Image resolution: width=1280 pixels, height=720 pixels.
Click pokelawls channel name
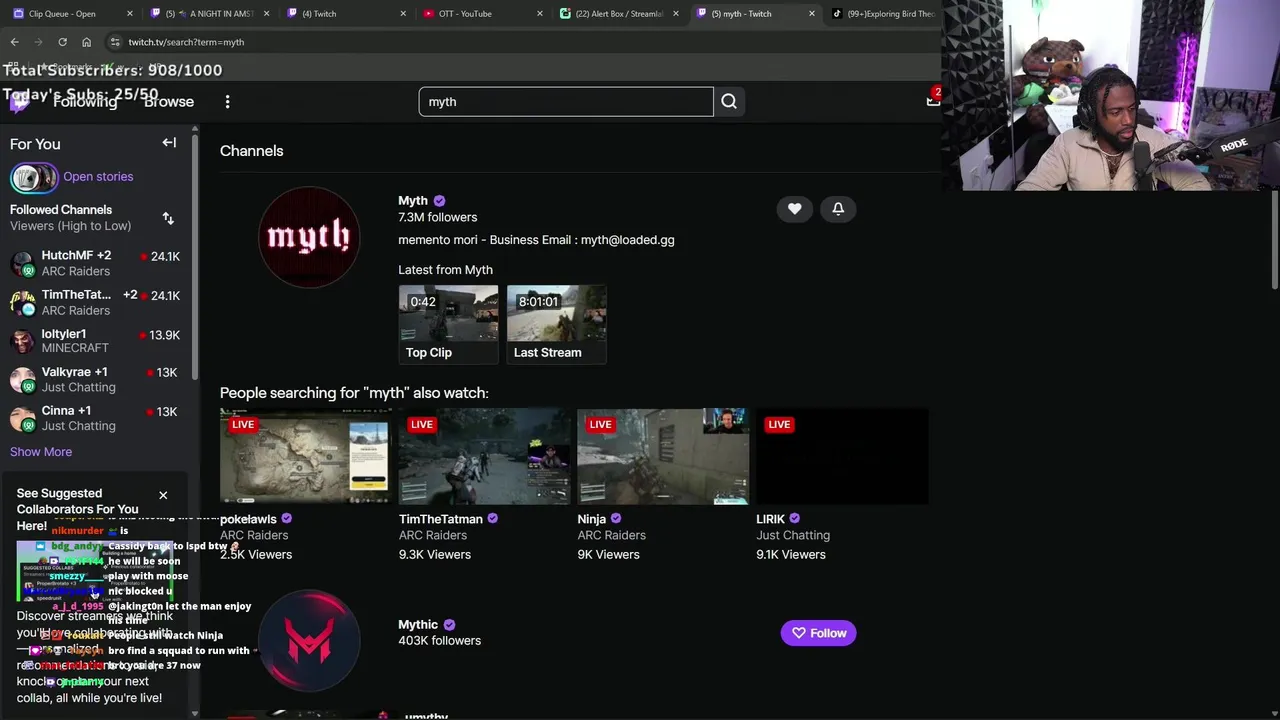click(x=248, y=519)
